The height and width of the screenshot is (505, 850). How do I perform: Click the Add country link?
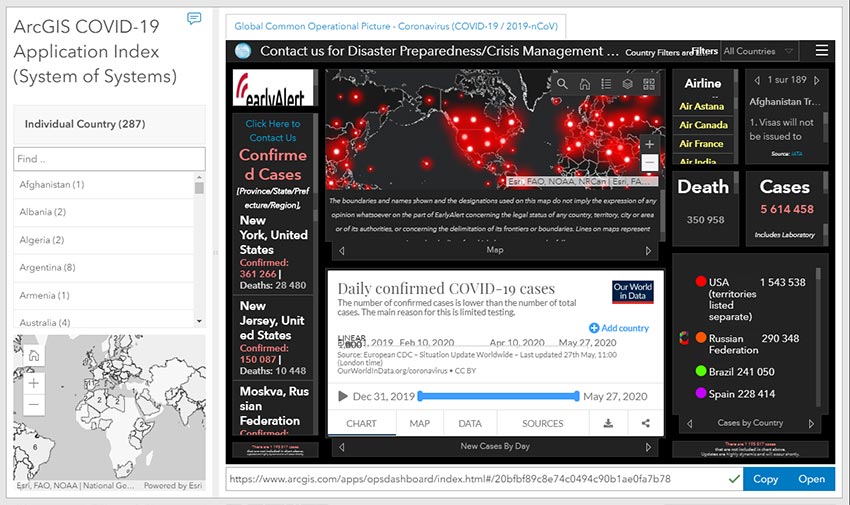point(619,328)
